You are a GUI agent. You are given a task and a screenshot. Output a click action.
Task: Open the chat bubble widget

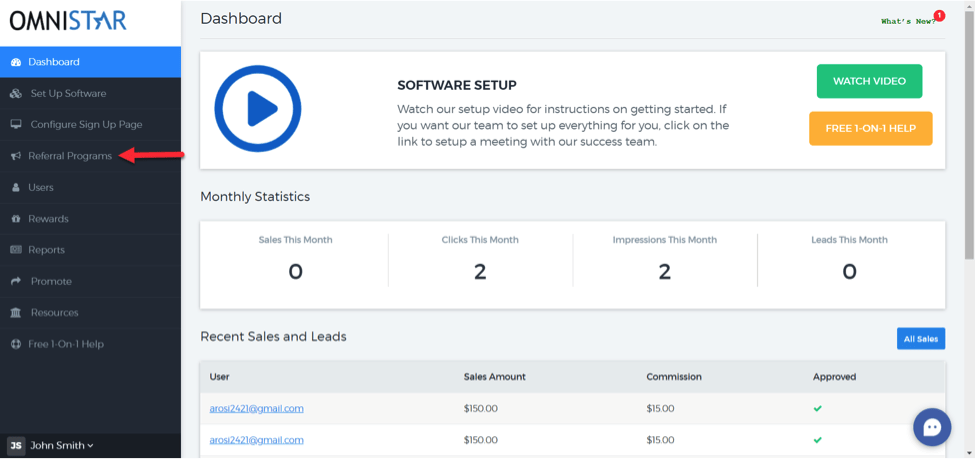(x=932, y=427)
